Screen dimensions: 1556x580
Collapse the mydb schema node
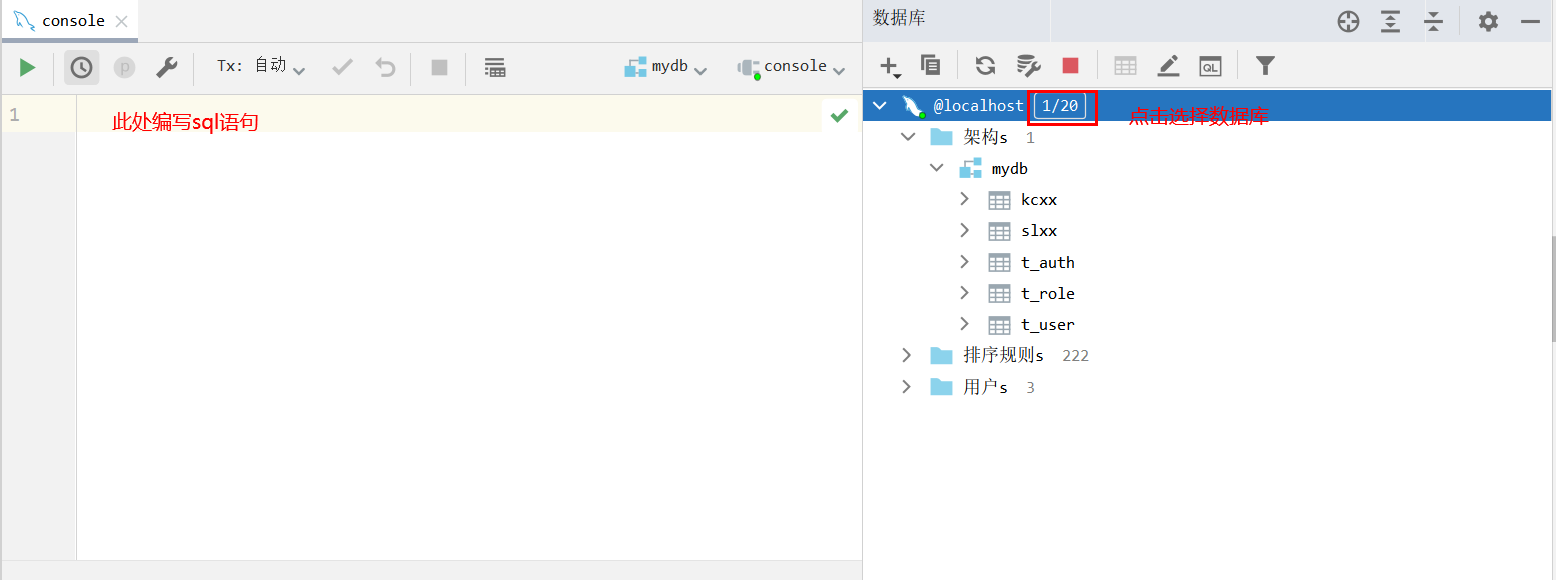tap(936, 168)
